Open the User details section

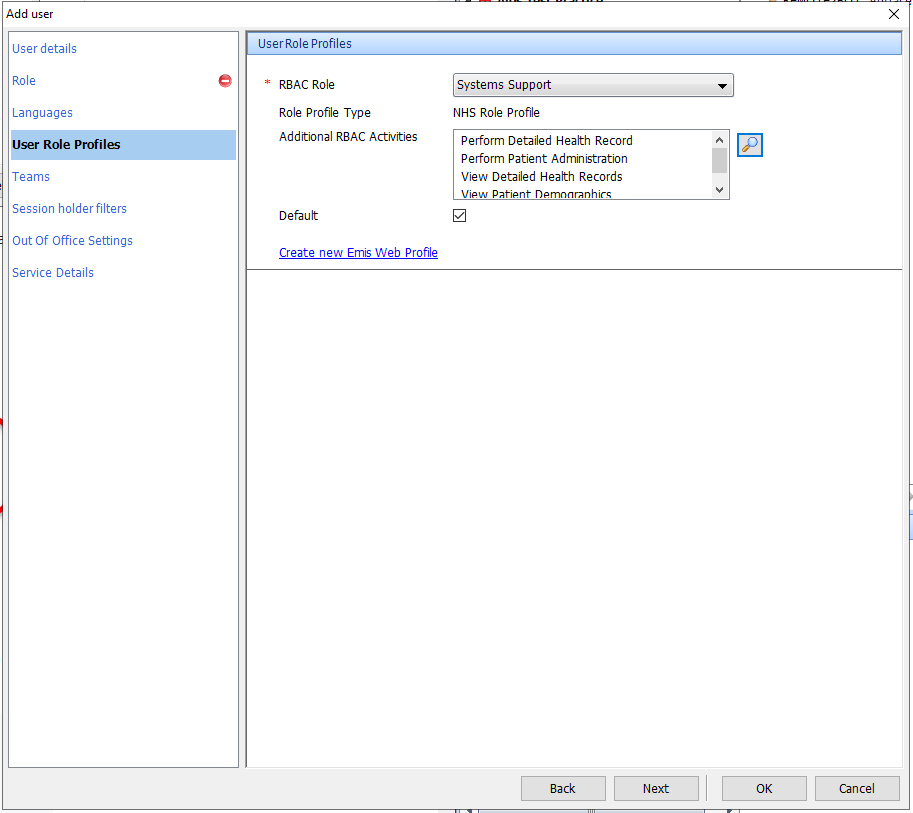(44, 48)
